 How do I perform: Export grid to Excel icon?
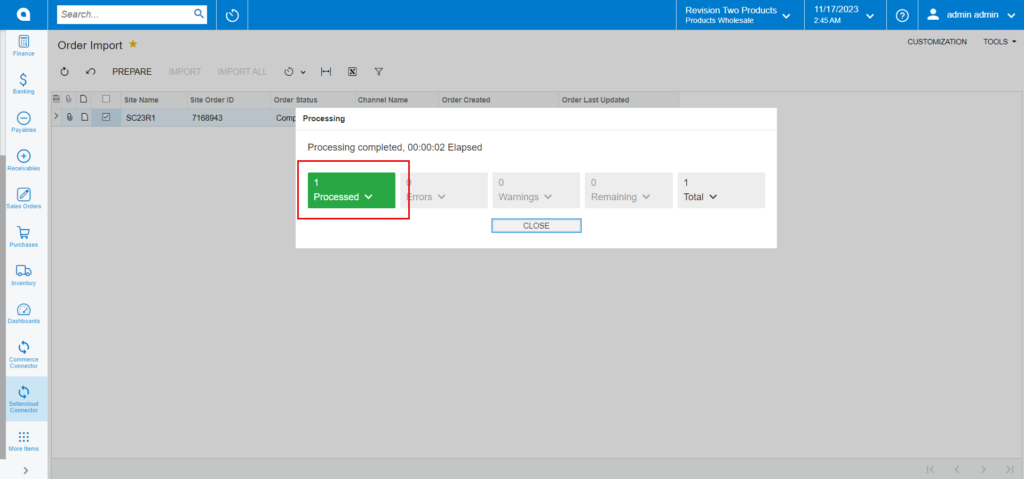click(x=352, y=72)
